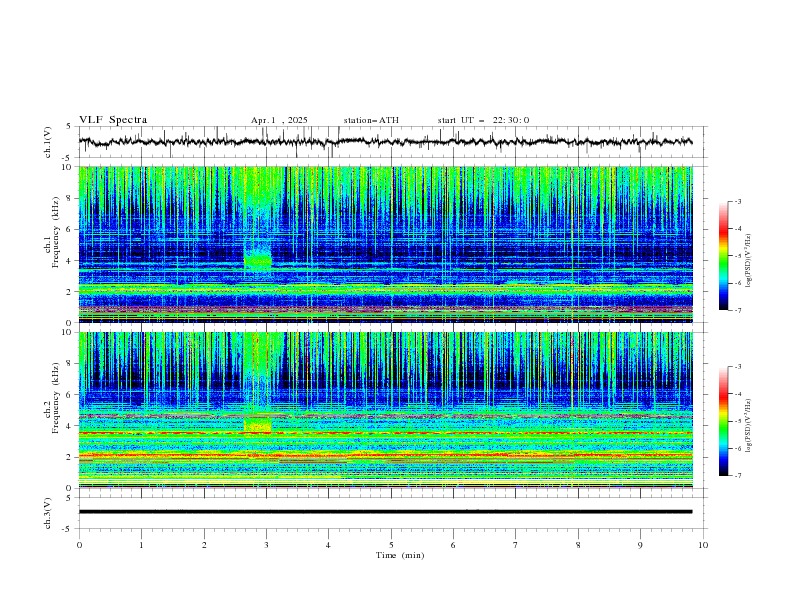
Task: Click time axis tick label "5"
Action: (x=391, y=545)
